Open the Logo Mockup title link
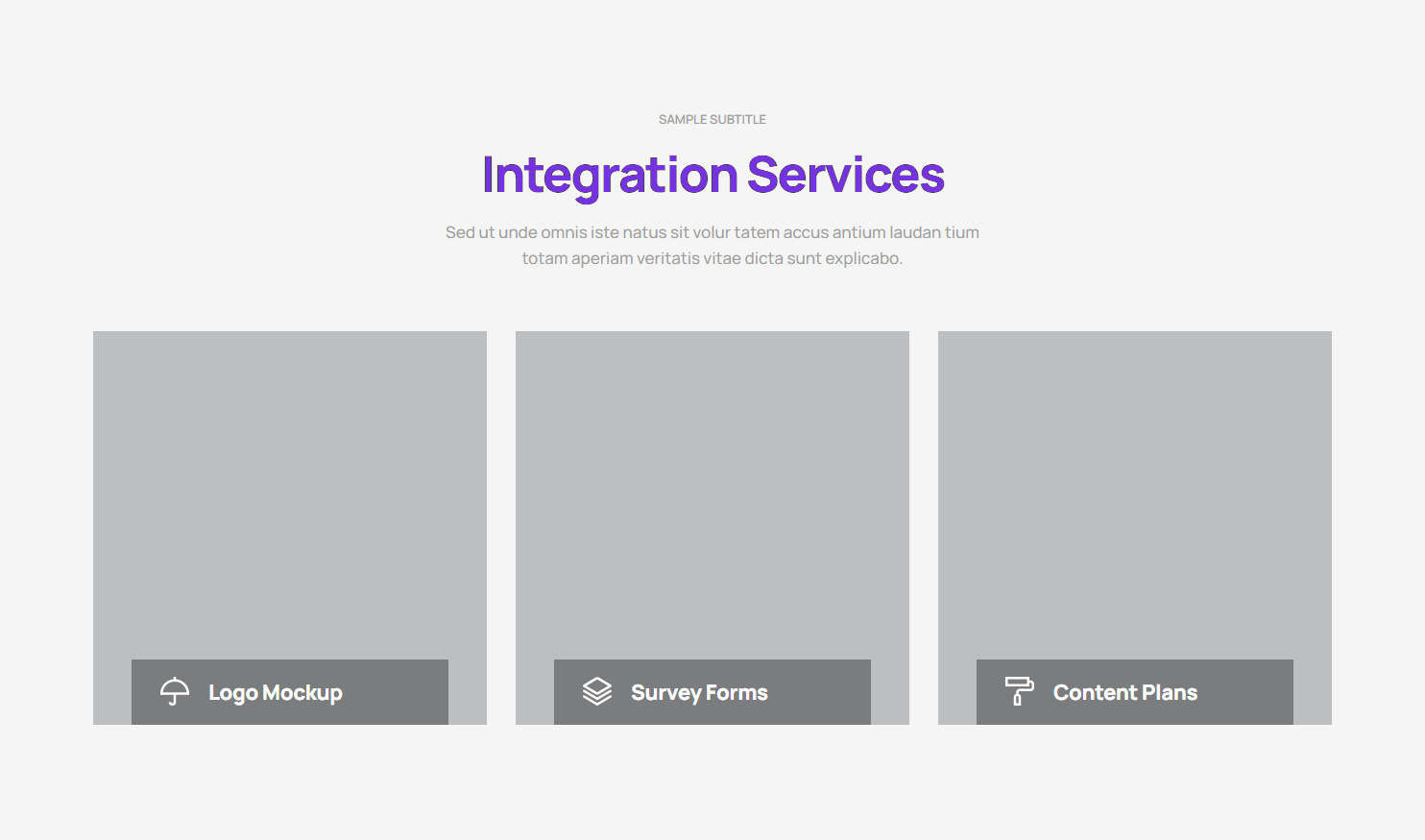 [275, 693]
